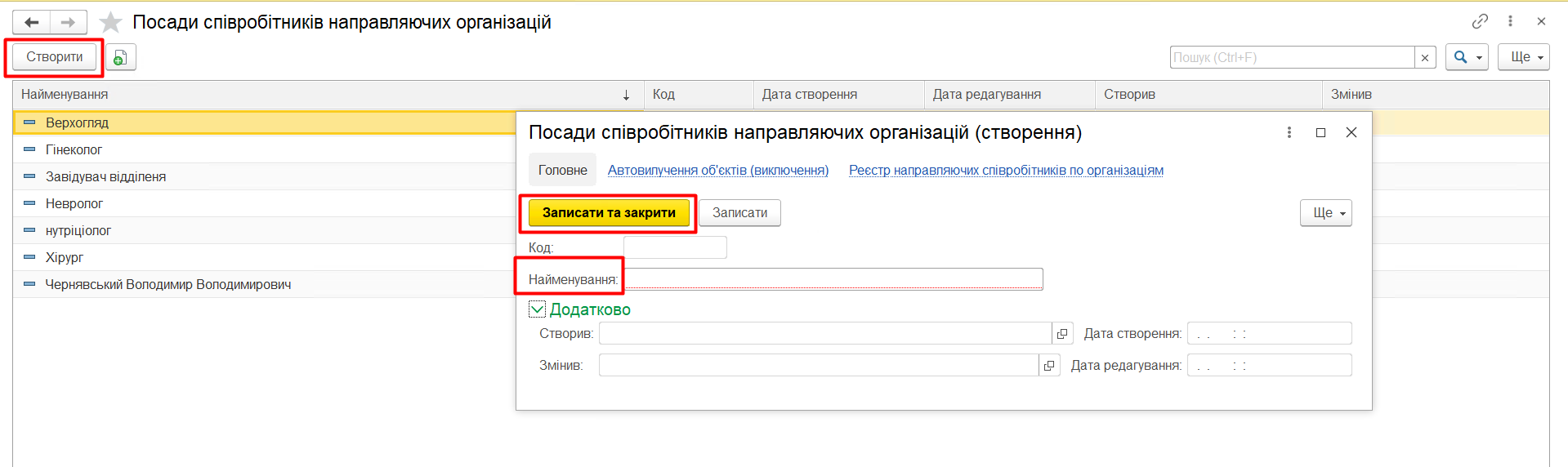
Task: Add page to favorites with star icon
Action: 110,22
